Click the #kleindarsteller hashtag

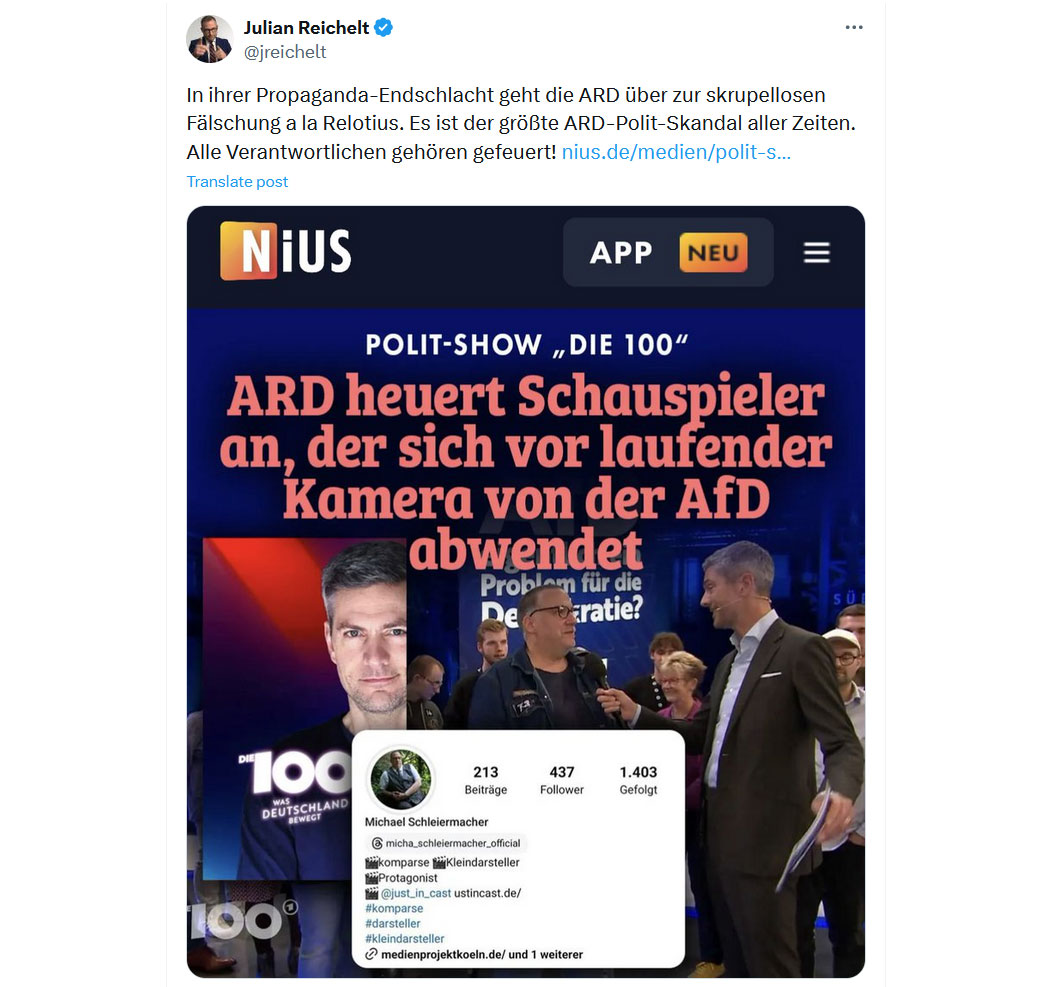pyautogui.click(x=404, y=939)
